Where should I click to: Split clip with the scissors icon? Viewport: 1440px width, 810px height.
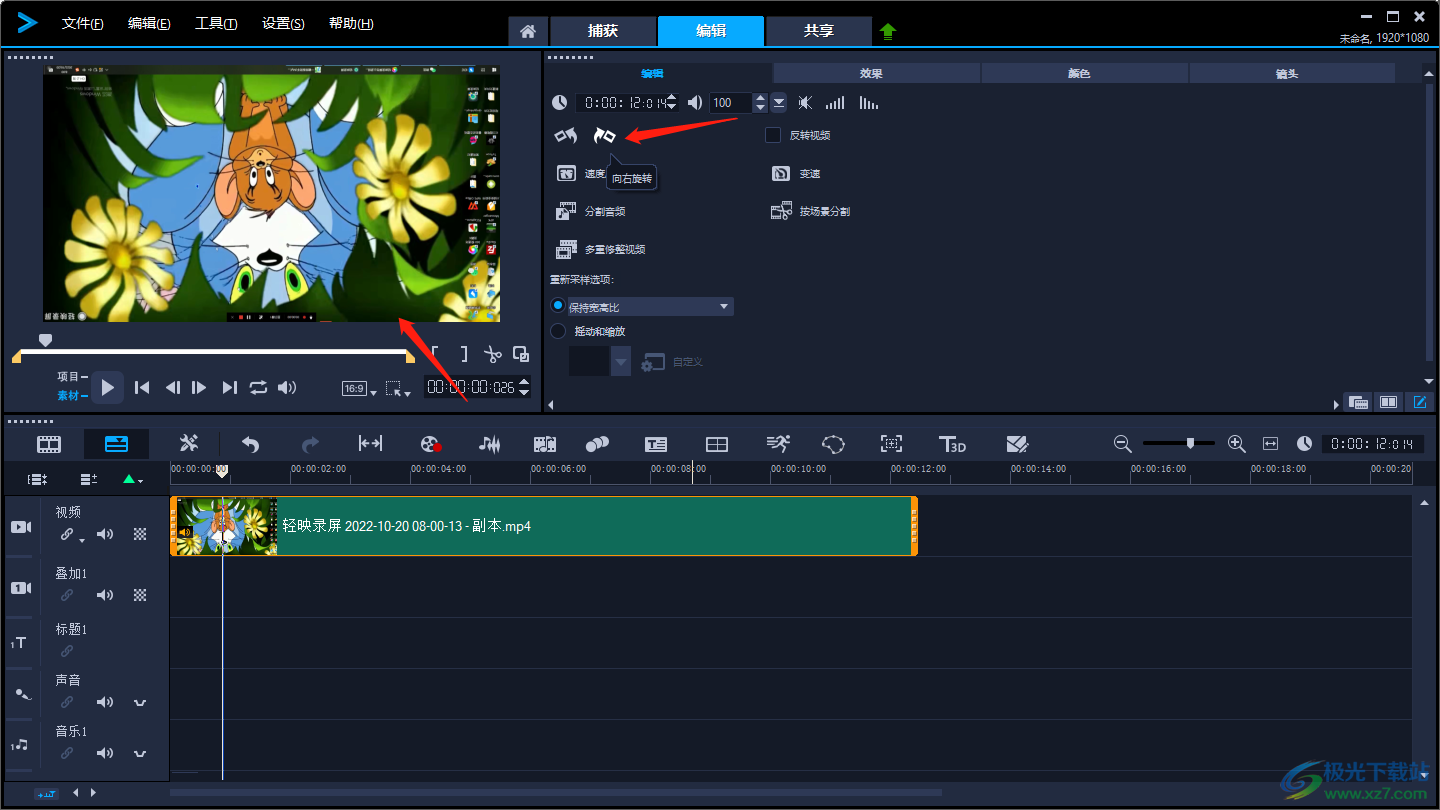[492, 354]
